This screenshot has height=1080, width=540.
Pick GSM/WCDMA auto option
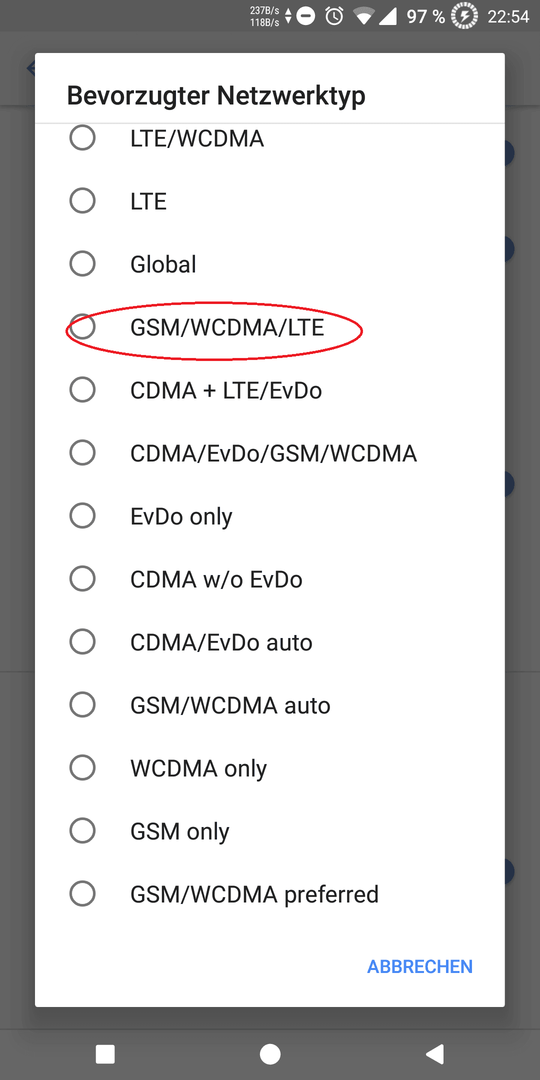pos(269,705)
